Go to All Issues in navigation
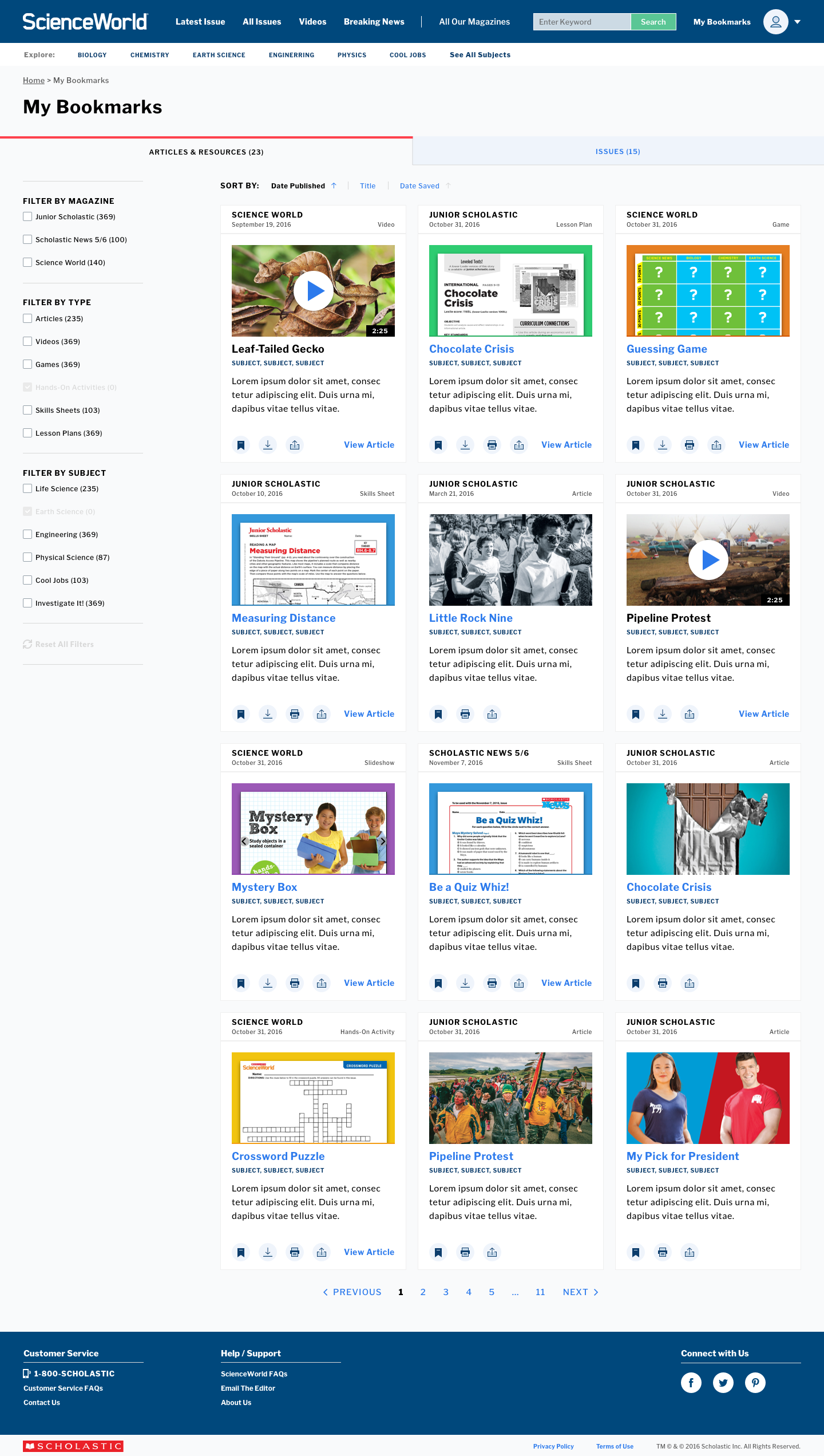The width and height of the screenshot is (824, 1456). [x=262, y=22]
